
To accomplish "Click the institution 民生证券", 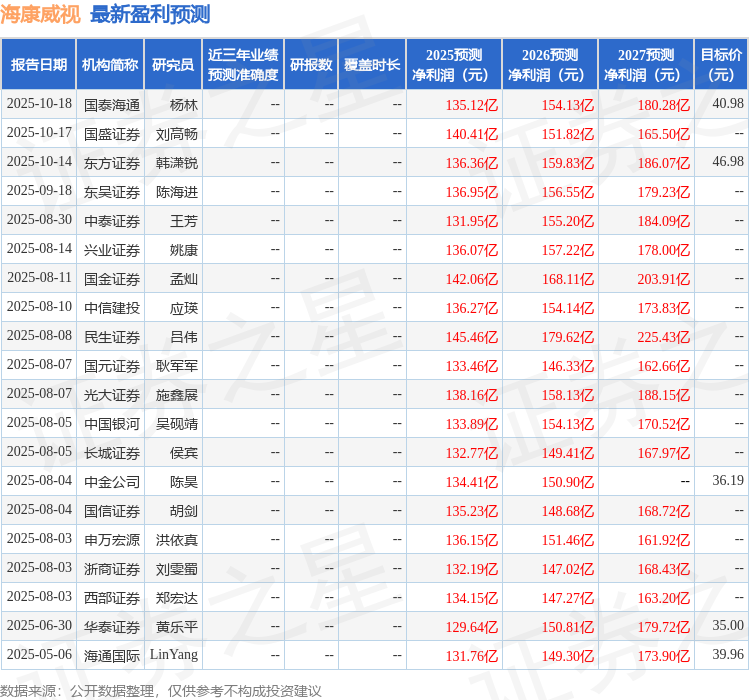I will pyautogui.click(x=112, y=337).
